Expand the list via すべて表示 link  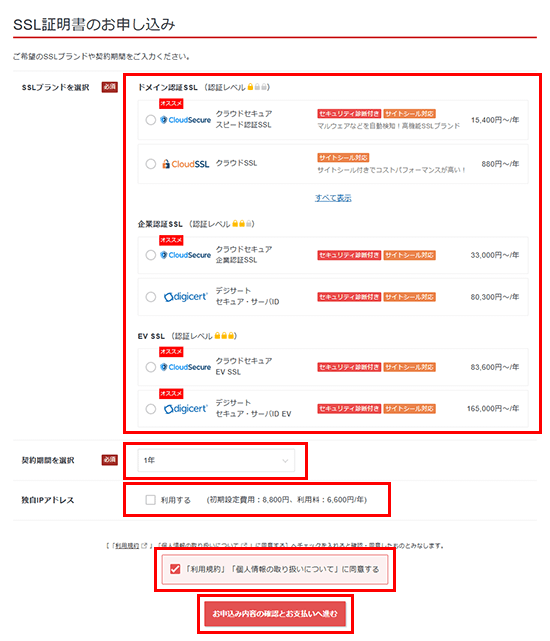tap(333, 198)
